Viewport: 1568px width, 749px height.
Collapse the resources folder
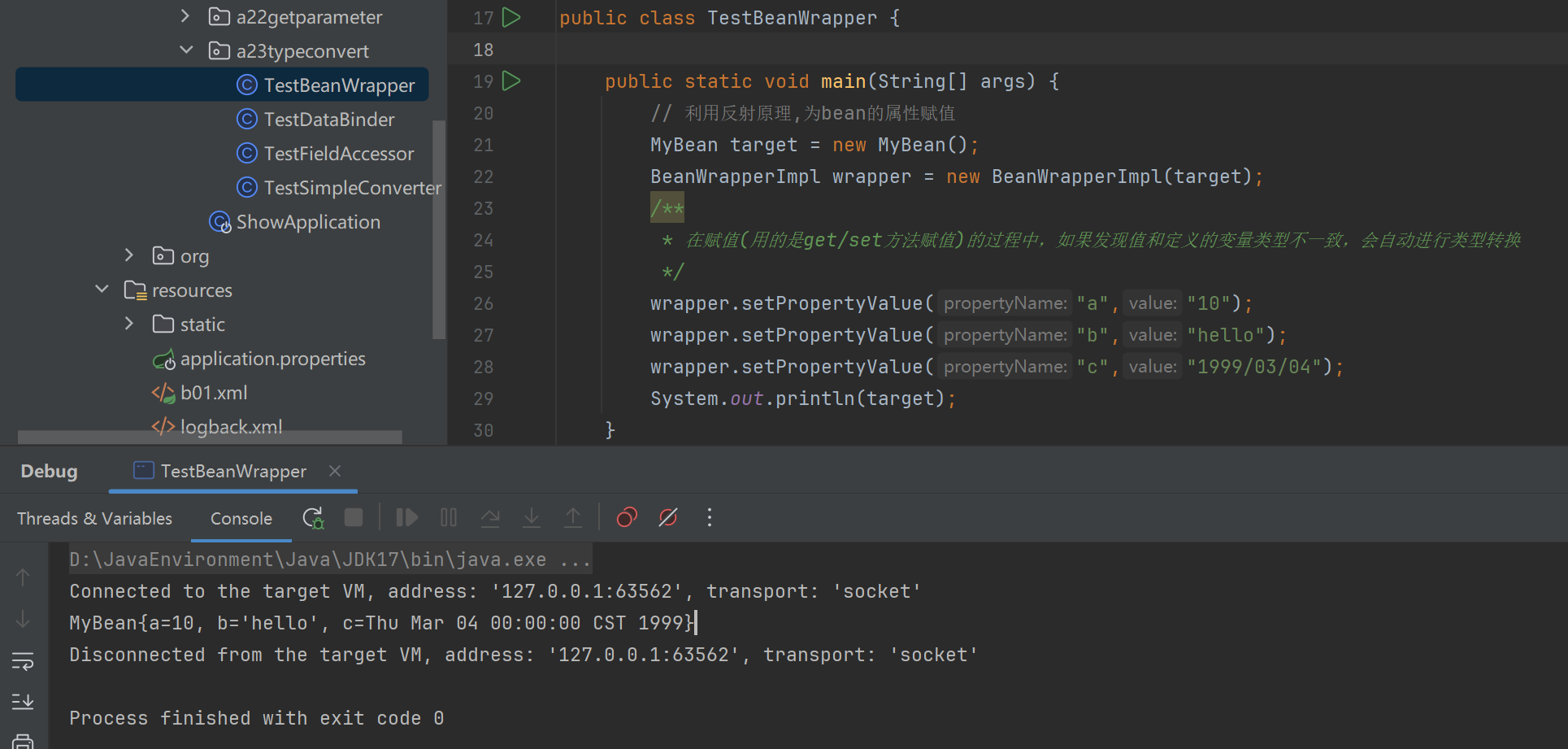102,290
